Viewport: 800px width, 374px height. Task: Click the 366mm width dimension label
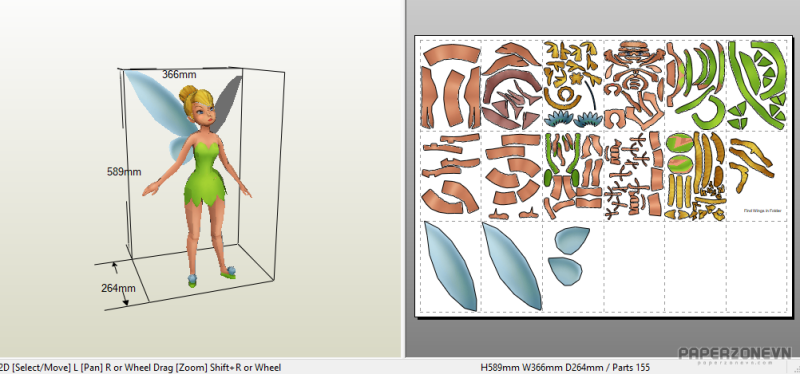click(179, 74)
